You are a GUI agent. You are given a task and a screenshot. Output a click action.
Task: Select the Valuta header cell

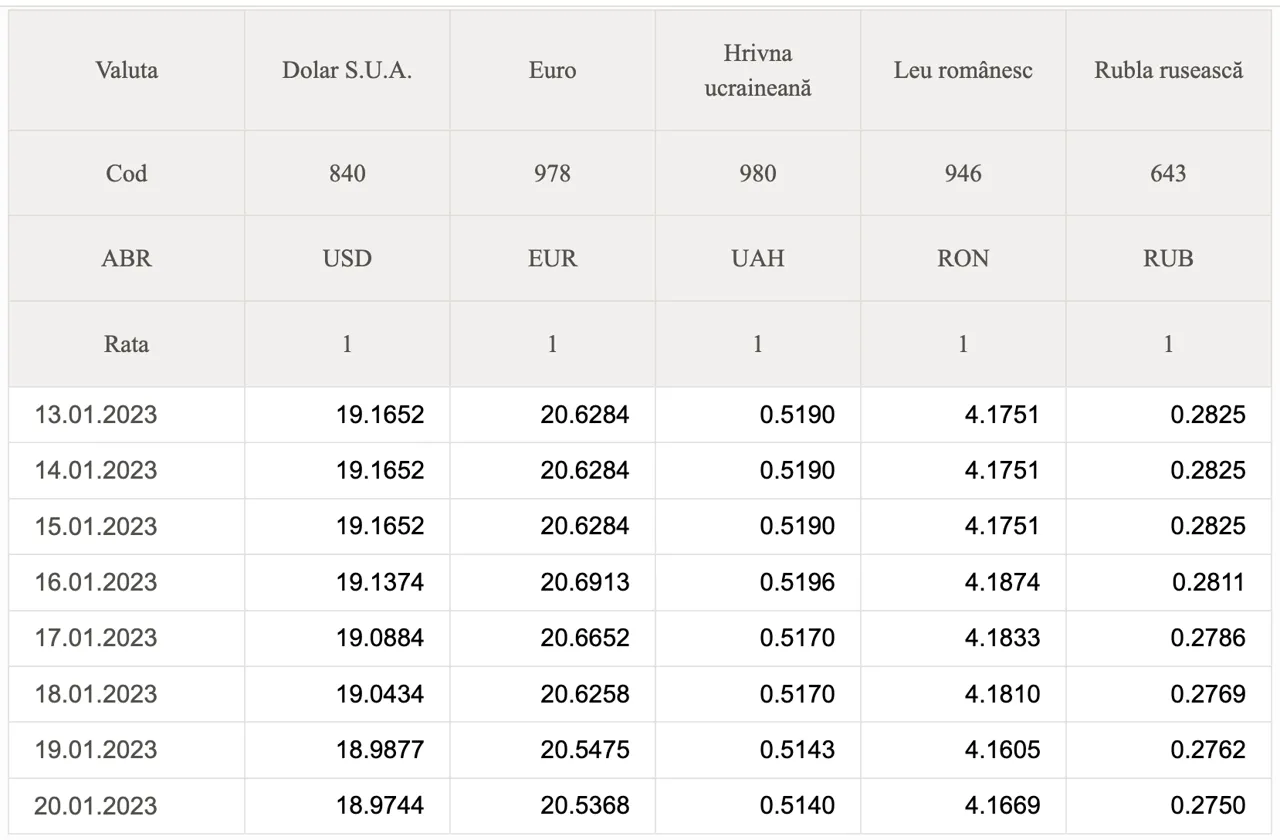(127, 70)
